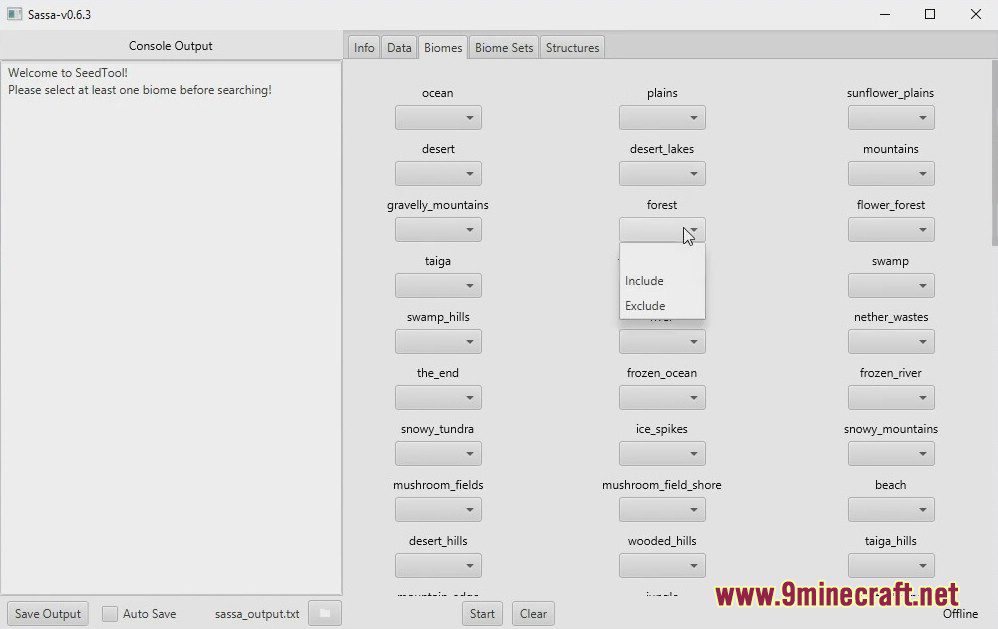Open the the_end biome dropdown
The height and width of the screenshot is (629, 998).
tap(438, 398)
